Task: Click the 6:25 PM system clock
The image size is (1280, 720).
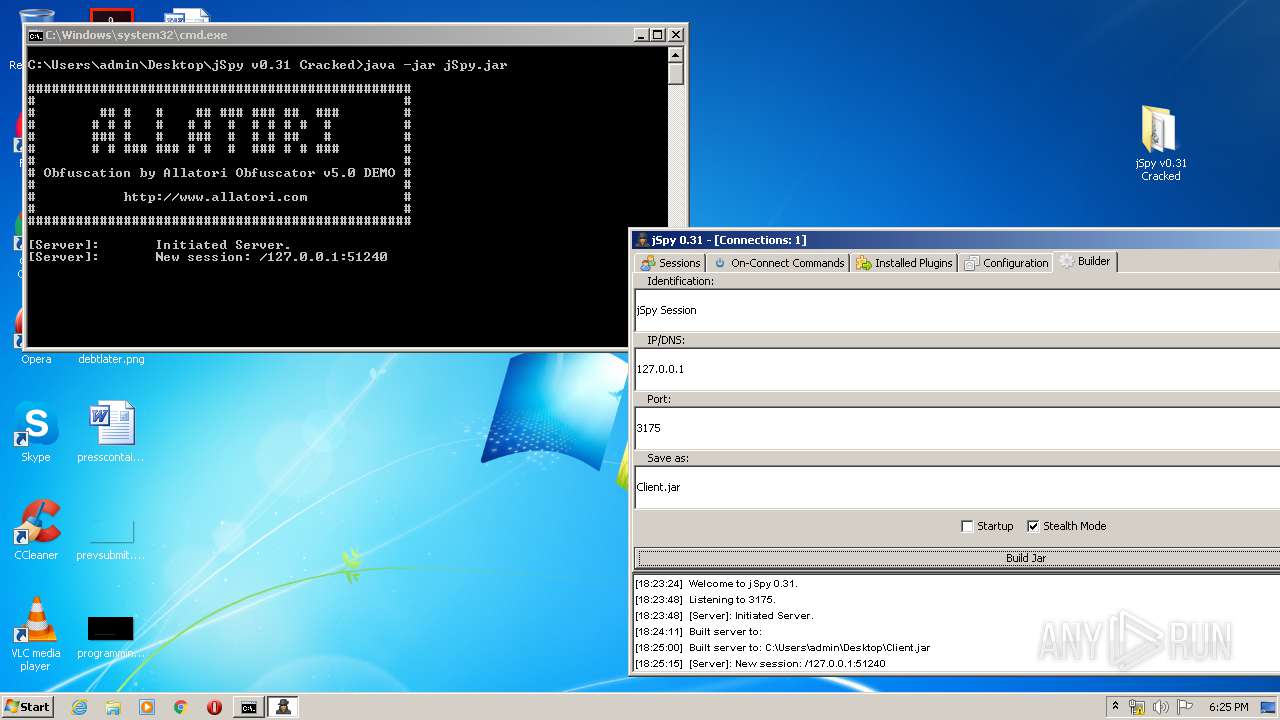Action: (1229, 707)
